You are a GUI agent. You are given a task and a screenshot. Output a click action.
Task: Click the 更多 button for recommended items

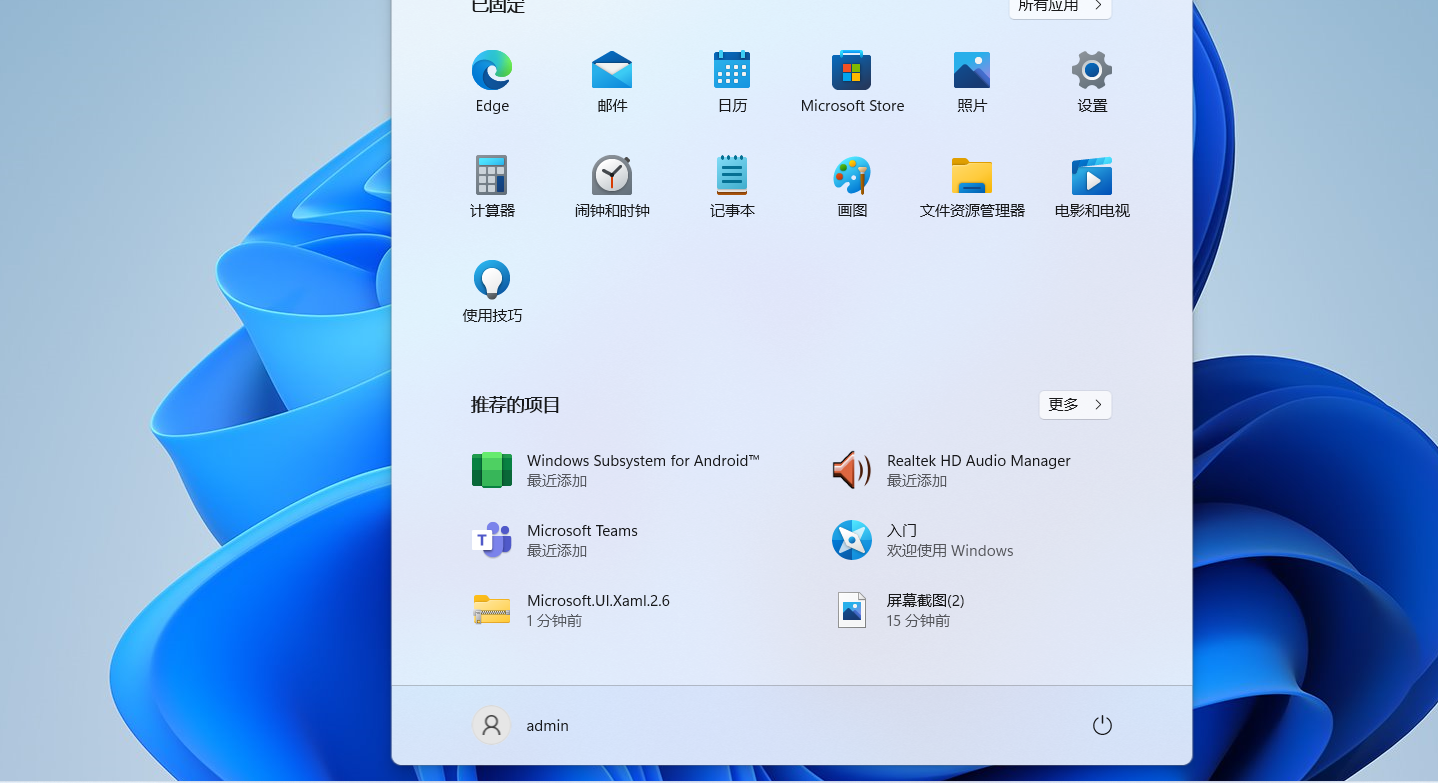1075,405
